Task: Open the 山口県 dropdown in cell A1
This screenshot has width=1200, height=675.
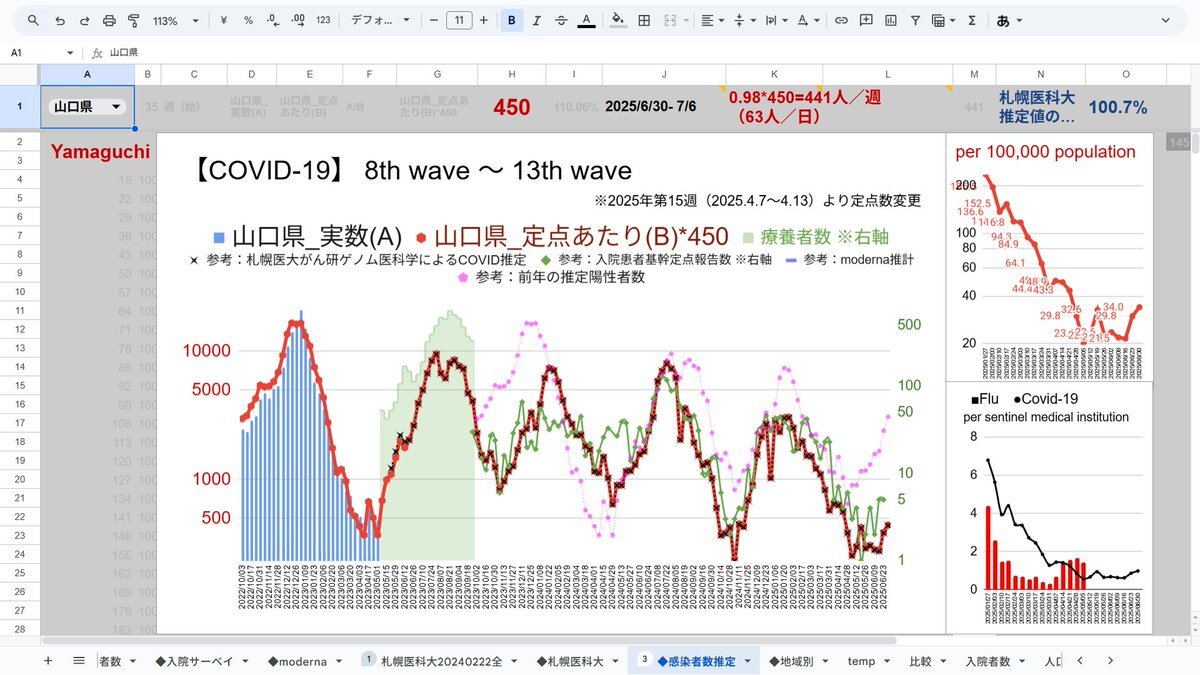Action: click(x=116, y=107)
